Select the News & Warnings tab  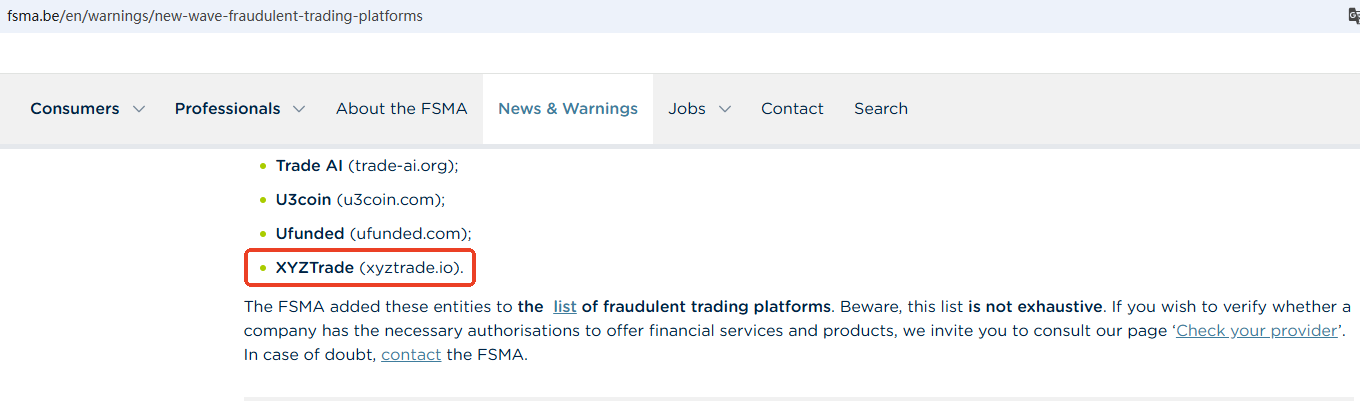567,109
